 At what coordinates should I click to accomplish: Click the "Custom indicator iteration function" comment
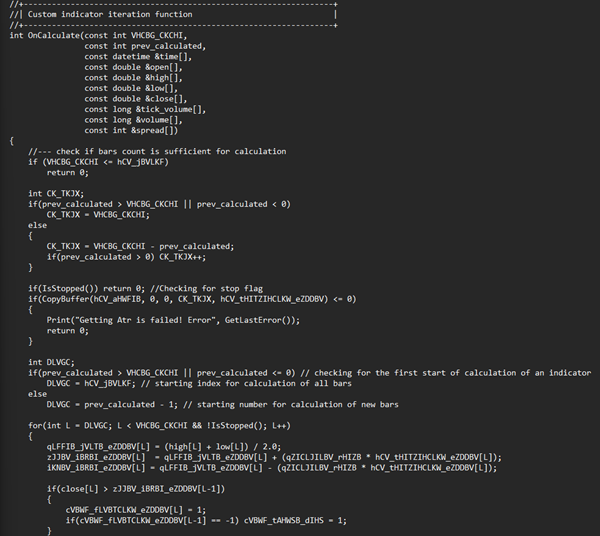(x=110, y=15)
